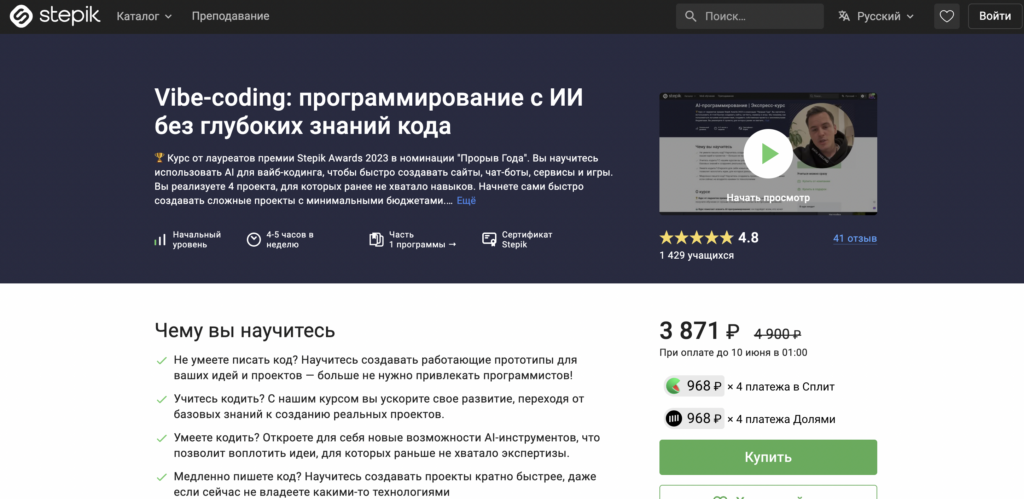Image resolution: width=1024 pixels, height=499 pixels.
Task: Click the course preview video thumbnail
Action: tap(768, 153)
